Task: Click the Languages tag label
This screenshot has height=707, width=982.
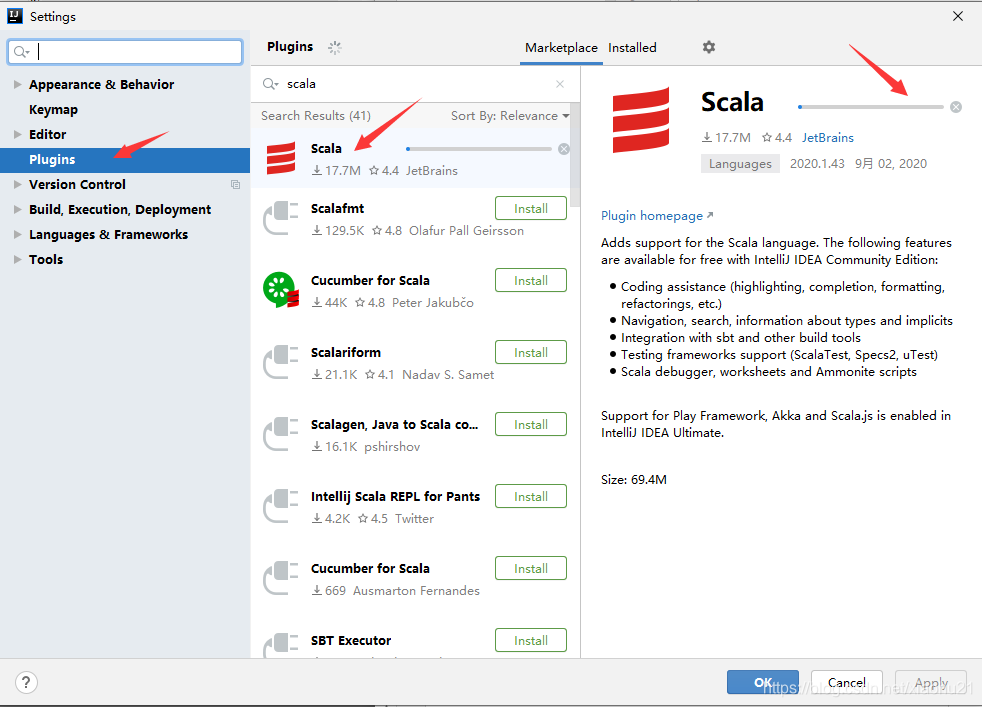Action: pos(740,164)
